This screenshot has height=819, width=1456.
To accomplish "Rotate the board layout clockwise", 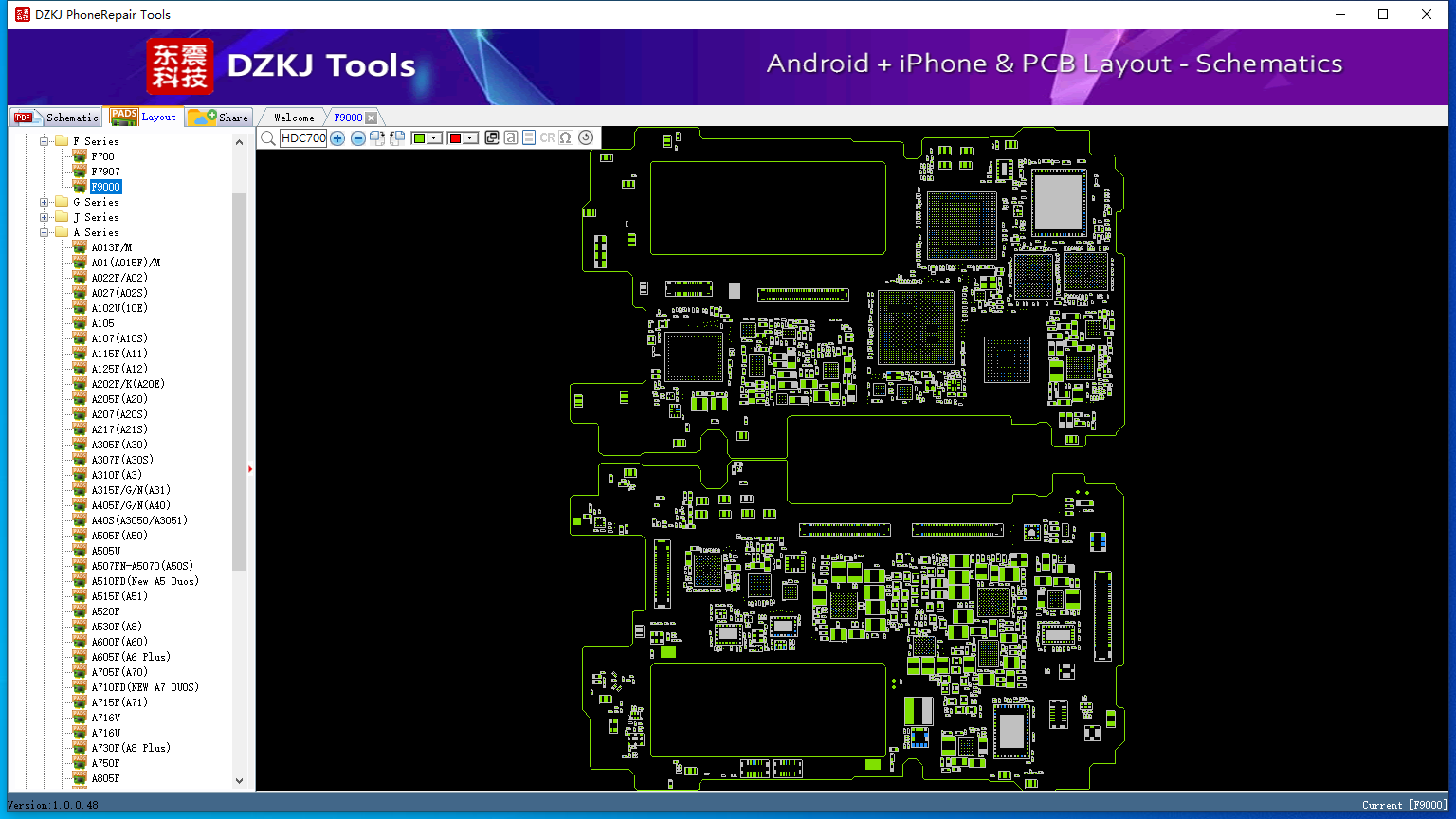I will point(377,138).
